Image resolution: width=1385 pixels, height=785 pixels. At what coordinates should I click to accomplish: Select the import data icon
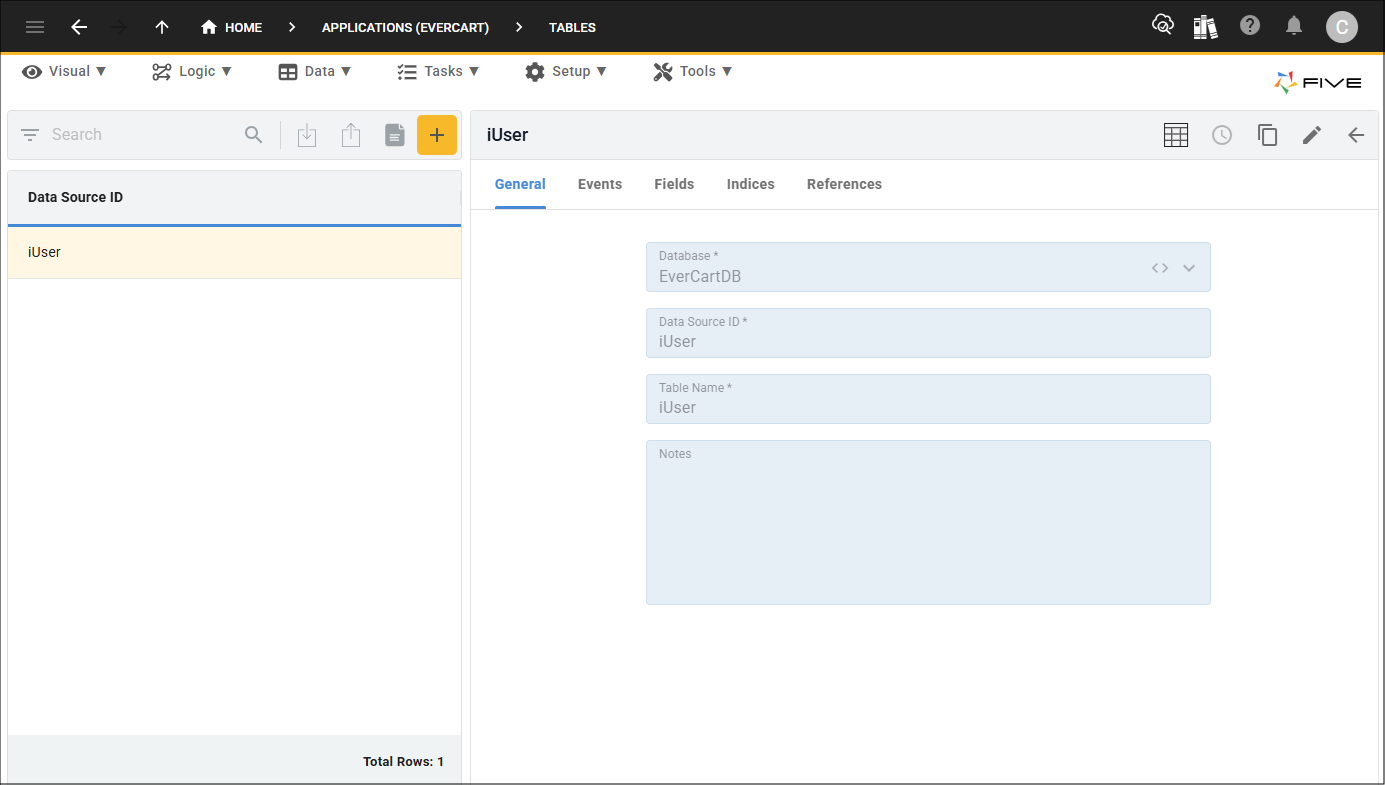(x=307, y=134)
